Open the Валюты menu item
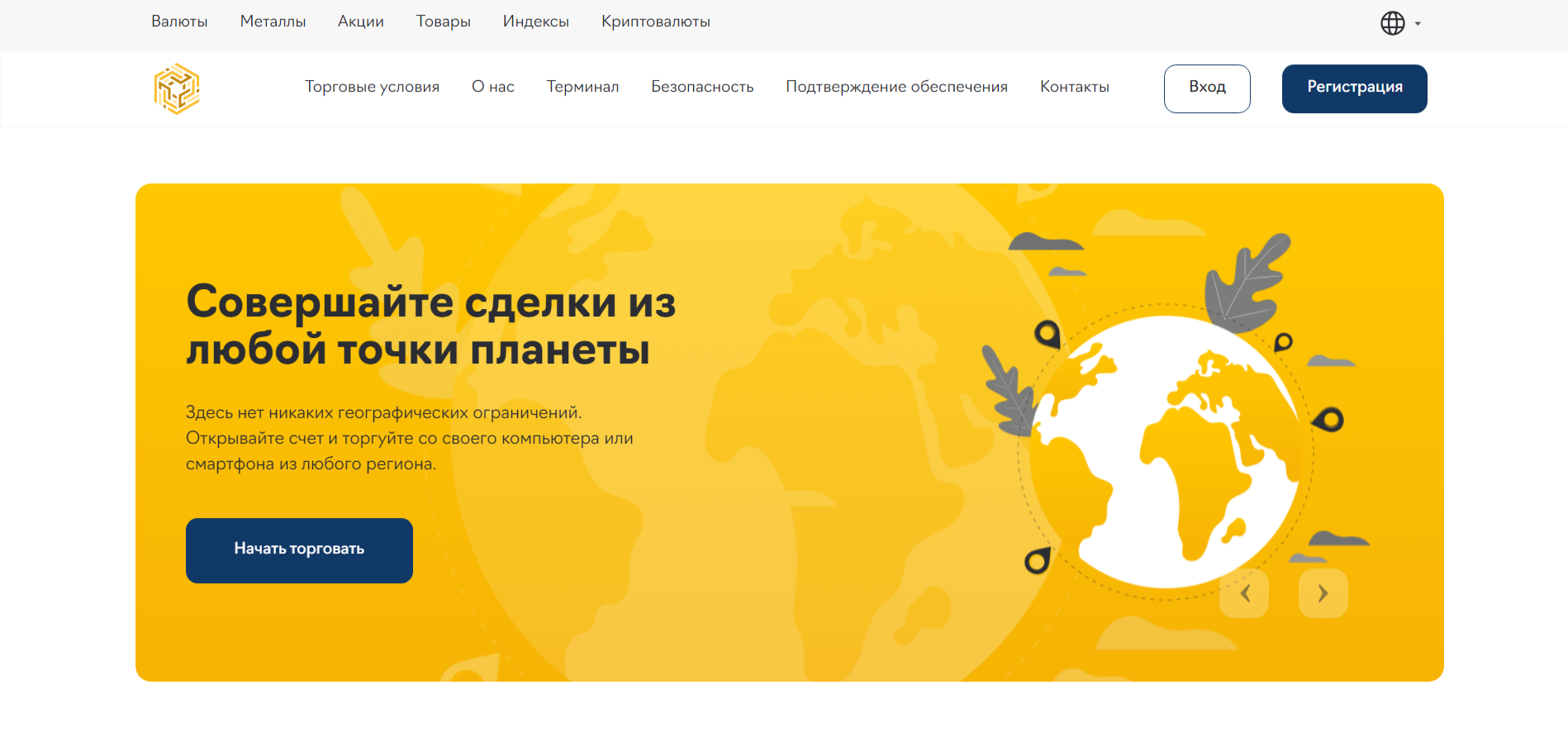The width and height of the screenshot is (1568, 737). pos(179,21)
